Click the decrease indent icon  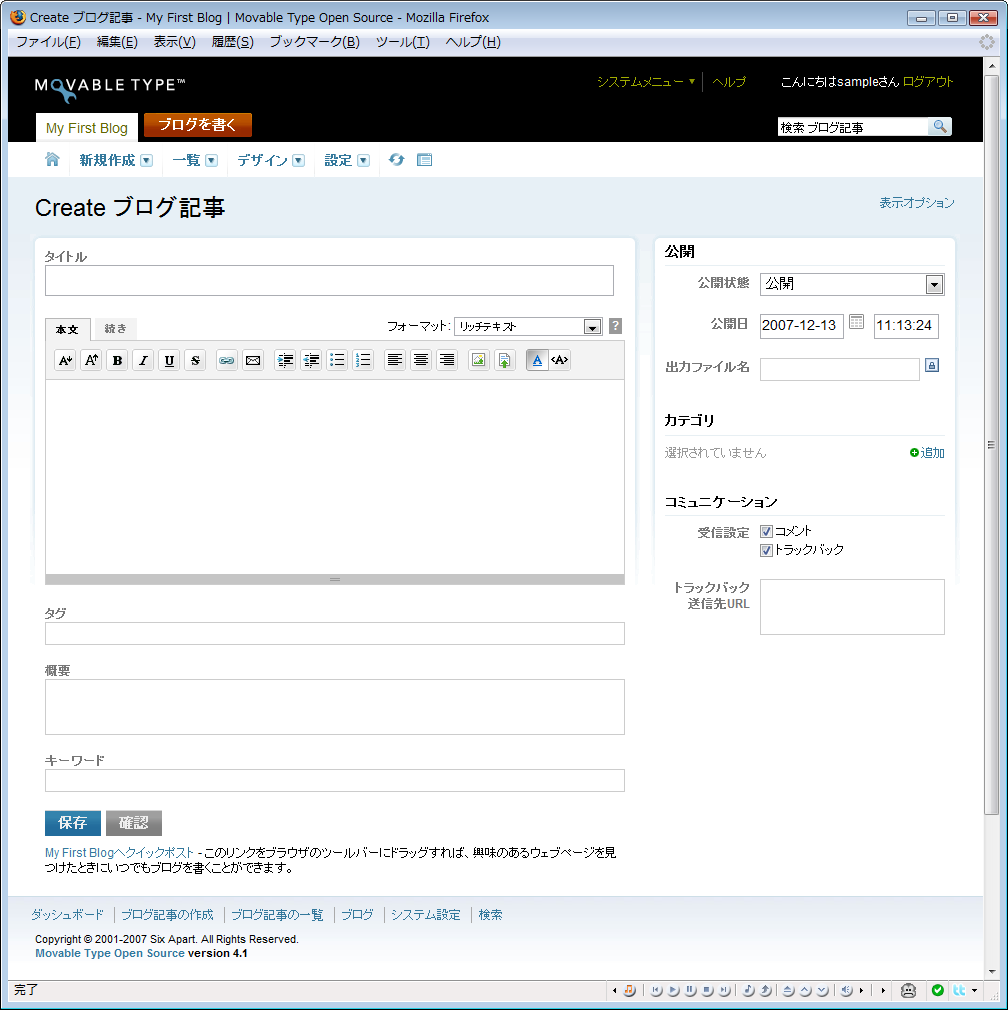click(311, 360)
